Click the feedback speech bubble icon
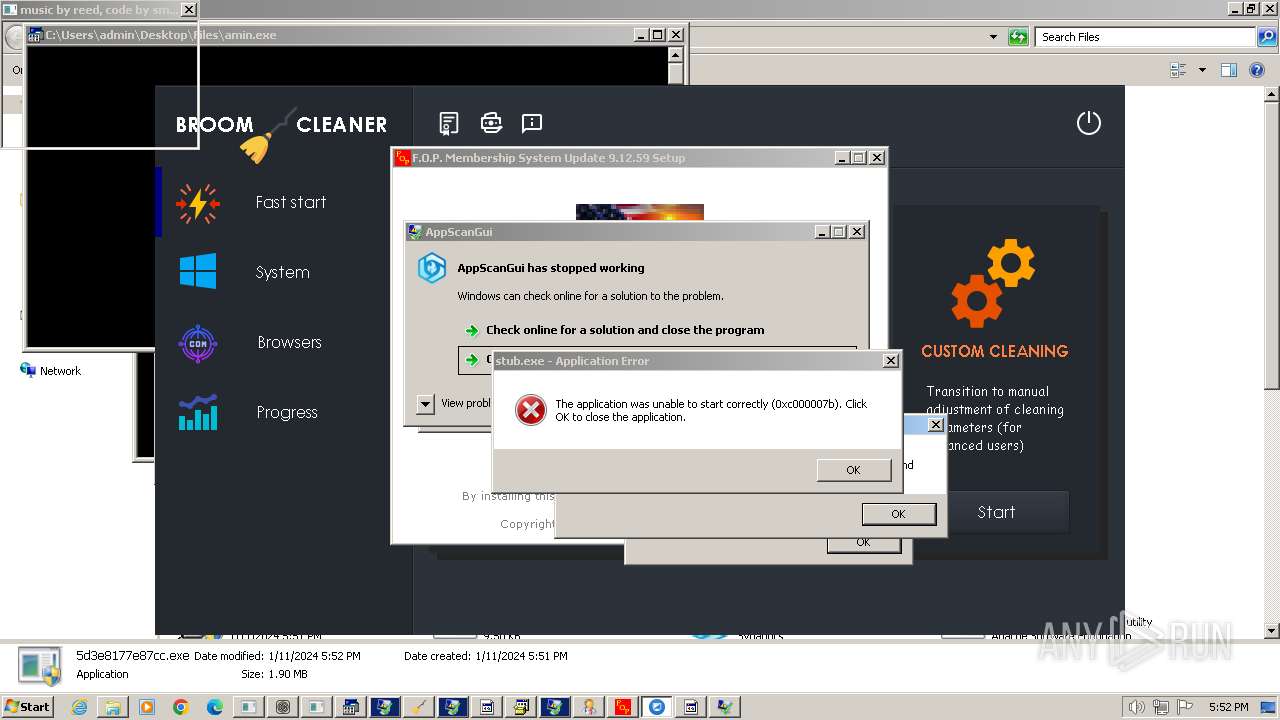 pyautogui.click(x=532, y=123)
